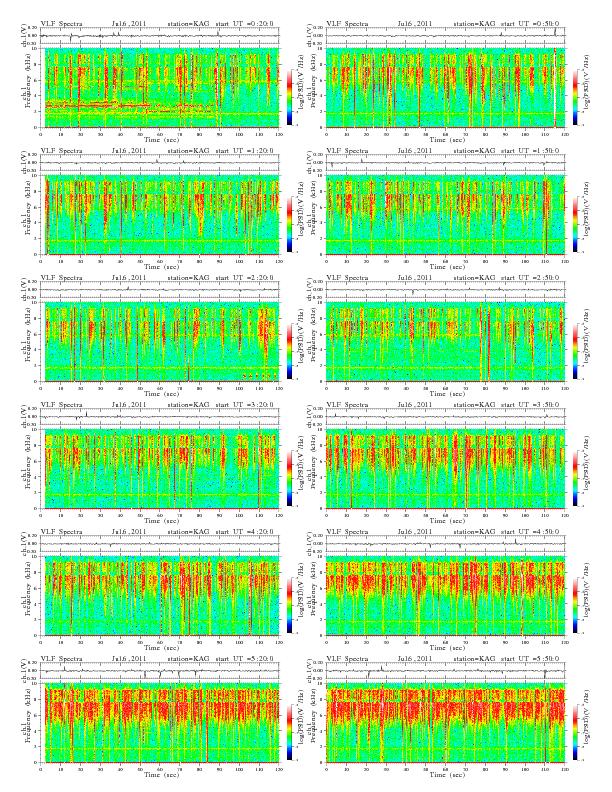The image size is (612, 792).
Task: Pick the color bar of the UT 2:50:0 panel
Action: (x=576, y=351)
